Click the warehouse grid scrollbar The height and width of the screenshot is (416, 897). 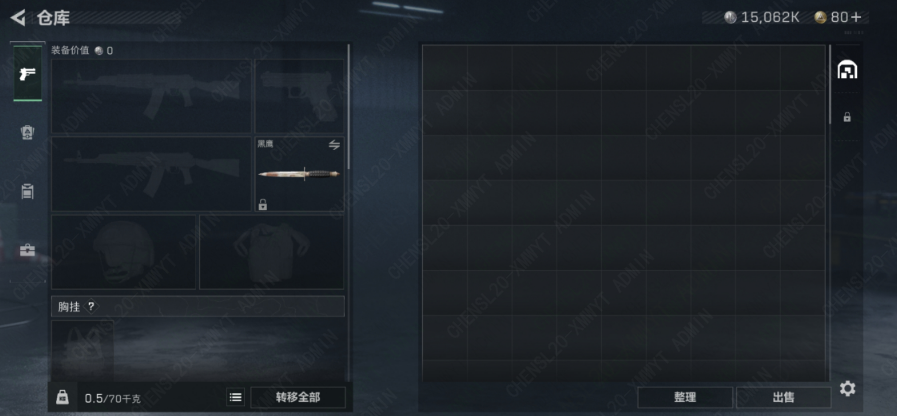point(830,84)
